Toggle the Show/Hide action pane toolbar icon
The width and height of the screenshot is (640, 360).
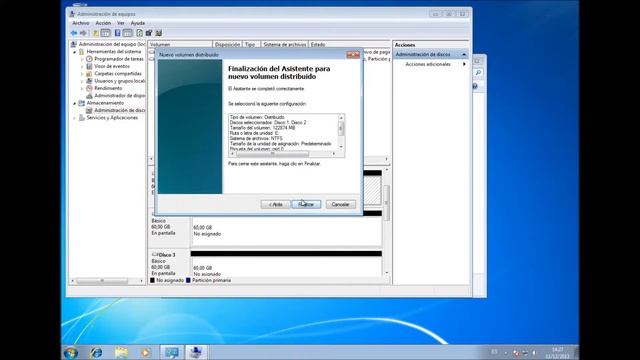pyautogui.click(x=128, y=33)
